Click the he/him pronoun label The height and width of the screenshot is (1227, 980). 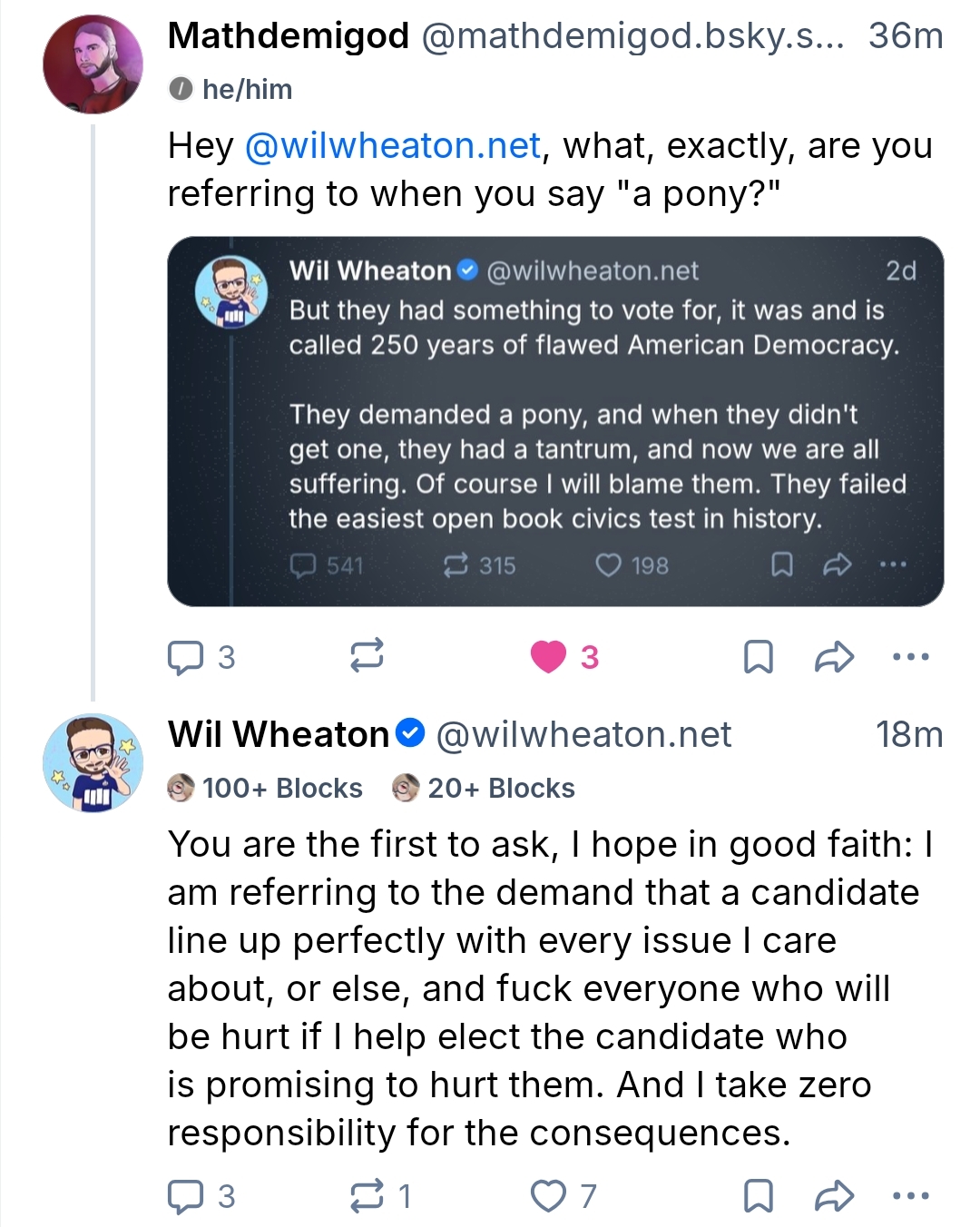click(230, 89)
